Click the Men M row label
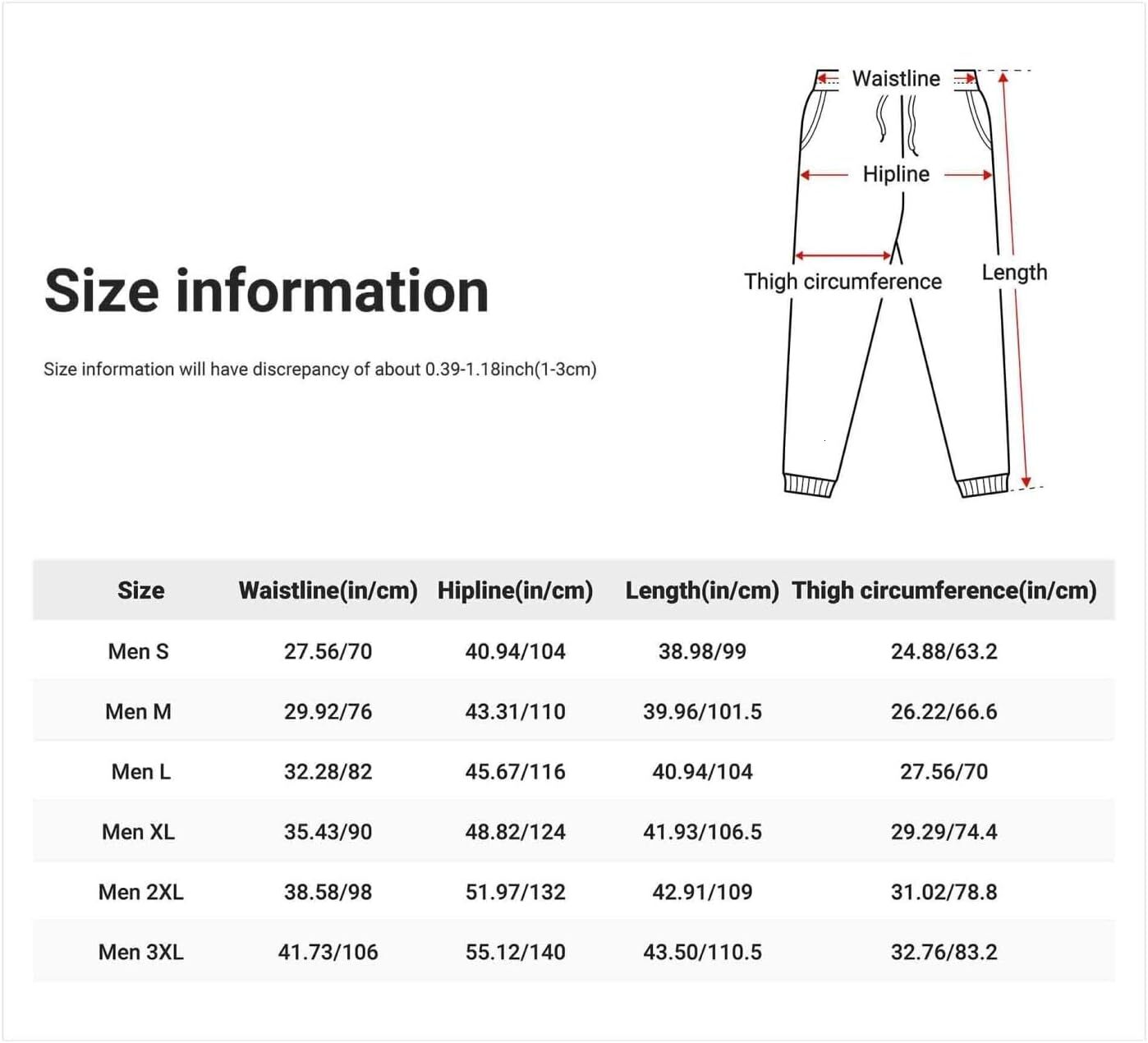 (138, 711)
